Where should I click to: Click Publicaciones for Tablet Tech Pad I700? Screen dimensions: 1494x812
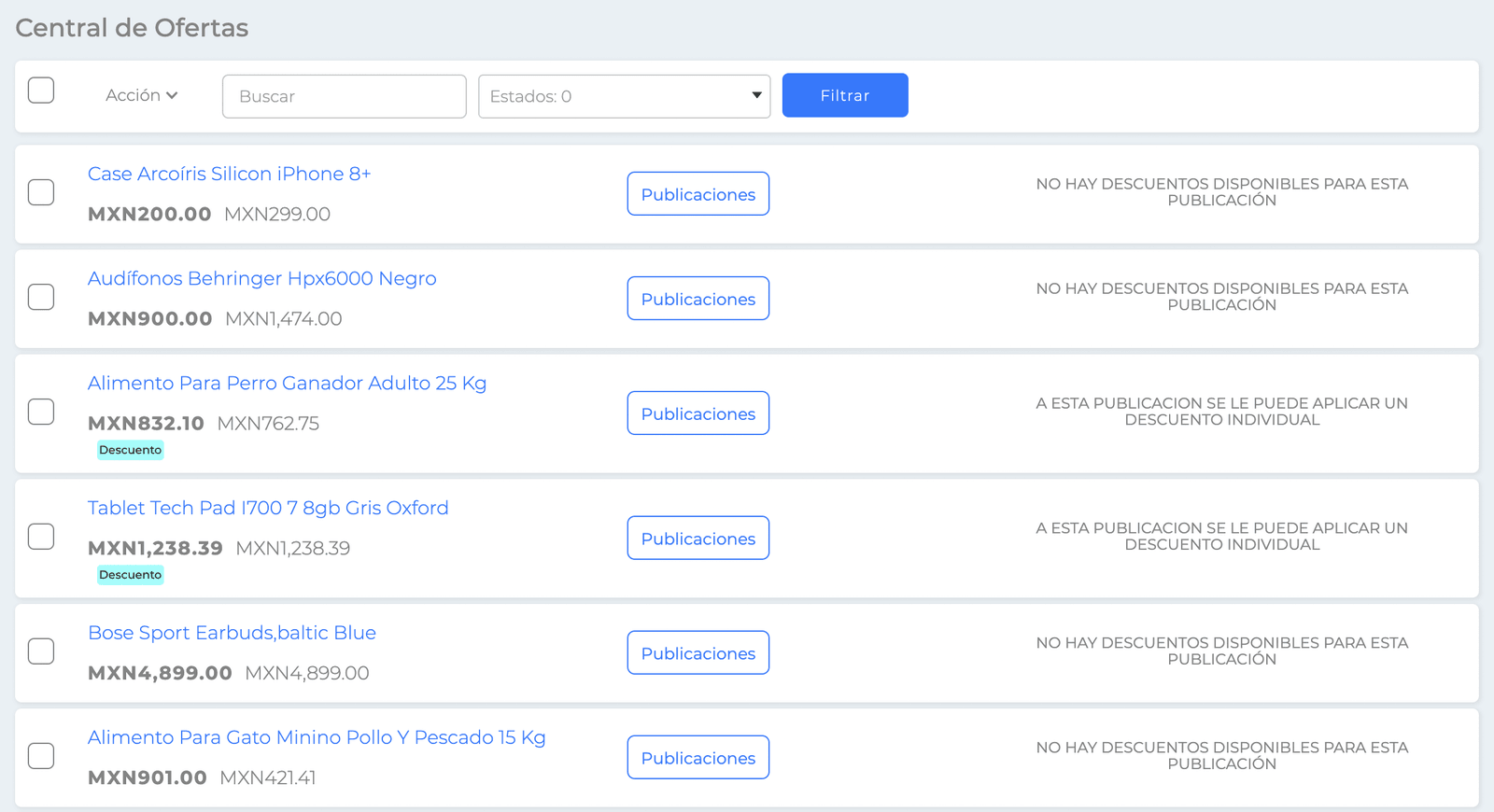coord(698,538)
